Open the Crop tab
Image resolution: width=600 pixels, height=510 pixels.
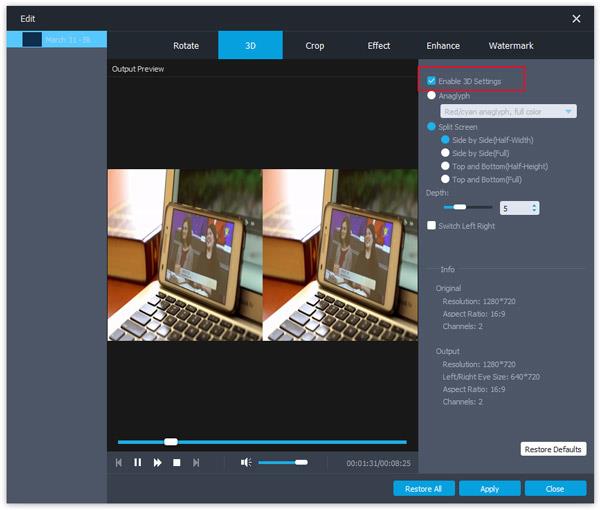(315, 46)
